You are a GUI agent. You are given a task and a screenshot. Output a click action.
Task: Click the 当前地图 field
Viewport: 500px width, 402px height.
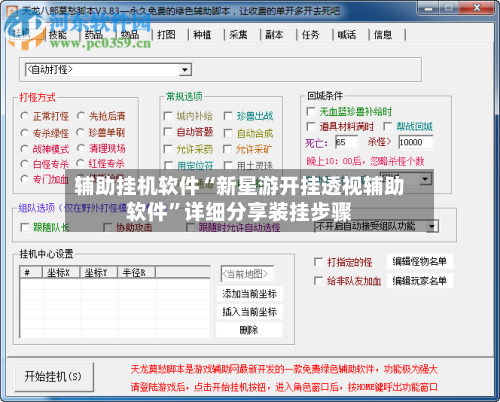point(247,274)
